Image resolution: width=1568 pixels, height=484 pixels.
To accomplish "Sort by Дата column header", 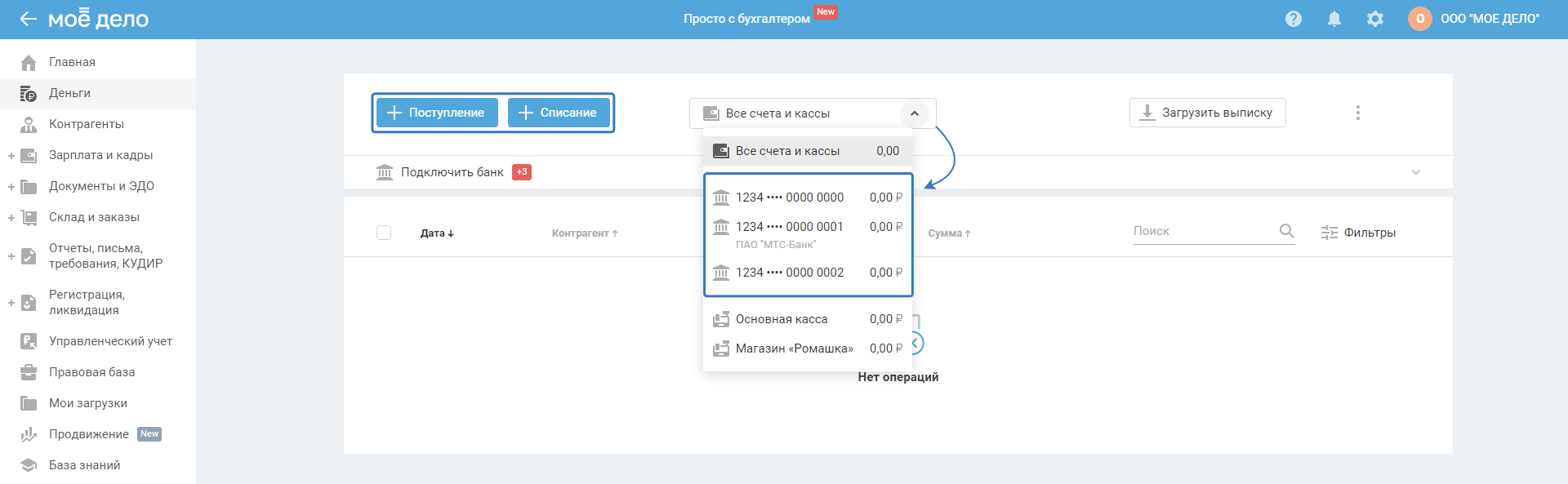I will coord(437,233).
